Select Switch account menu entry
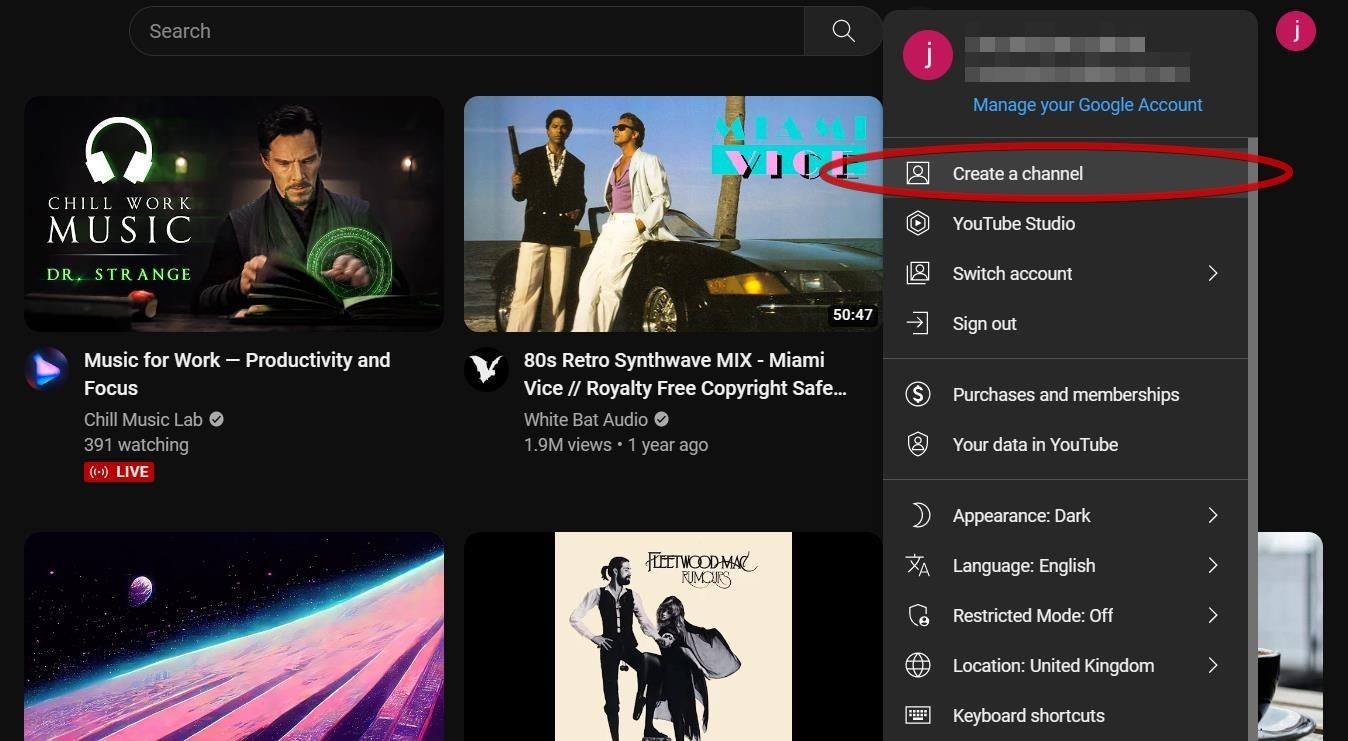The height and width of the screenshot is (741, 1348). pos(1066,274)
